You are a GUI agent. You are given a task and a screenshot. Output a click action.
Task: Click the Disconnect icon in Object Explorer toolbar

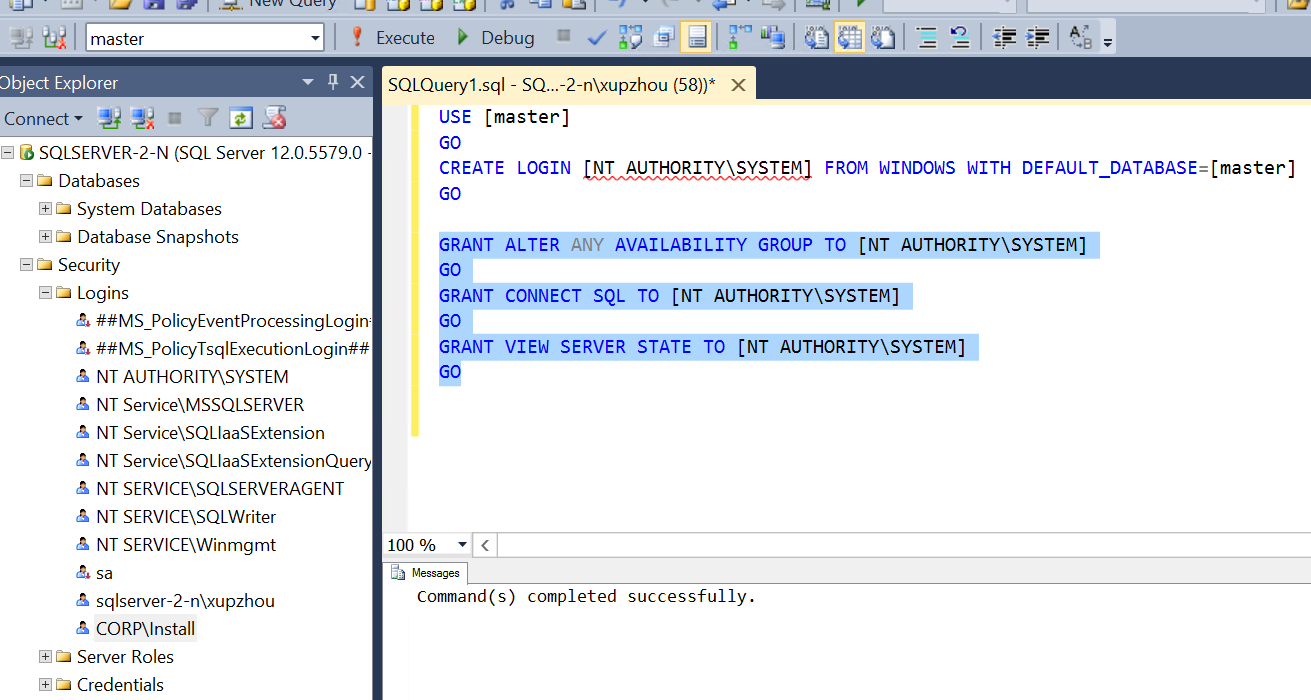tap(142, 118)
